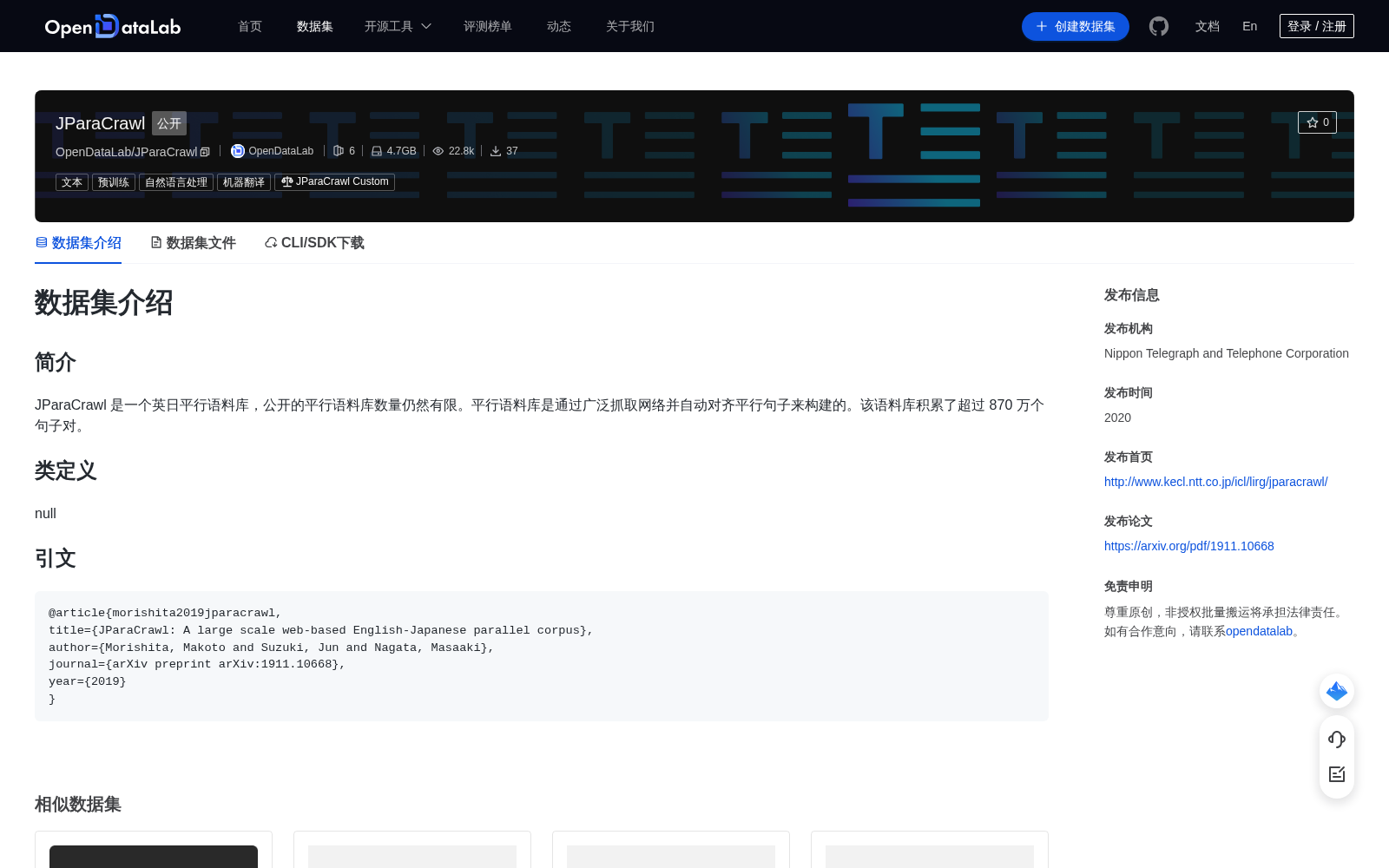Screen dimensions: 1389x868
Task: Go to 首页 in the navigation
Action: (x=250, y=26)
